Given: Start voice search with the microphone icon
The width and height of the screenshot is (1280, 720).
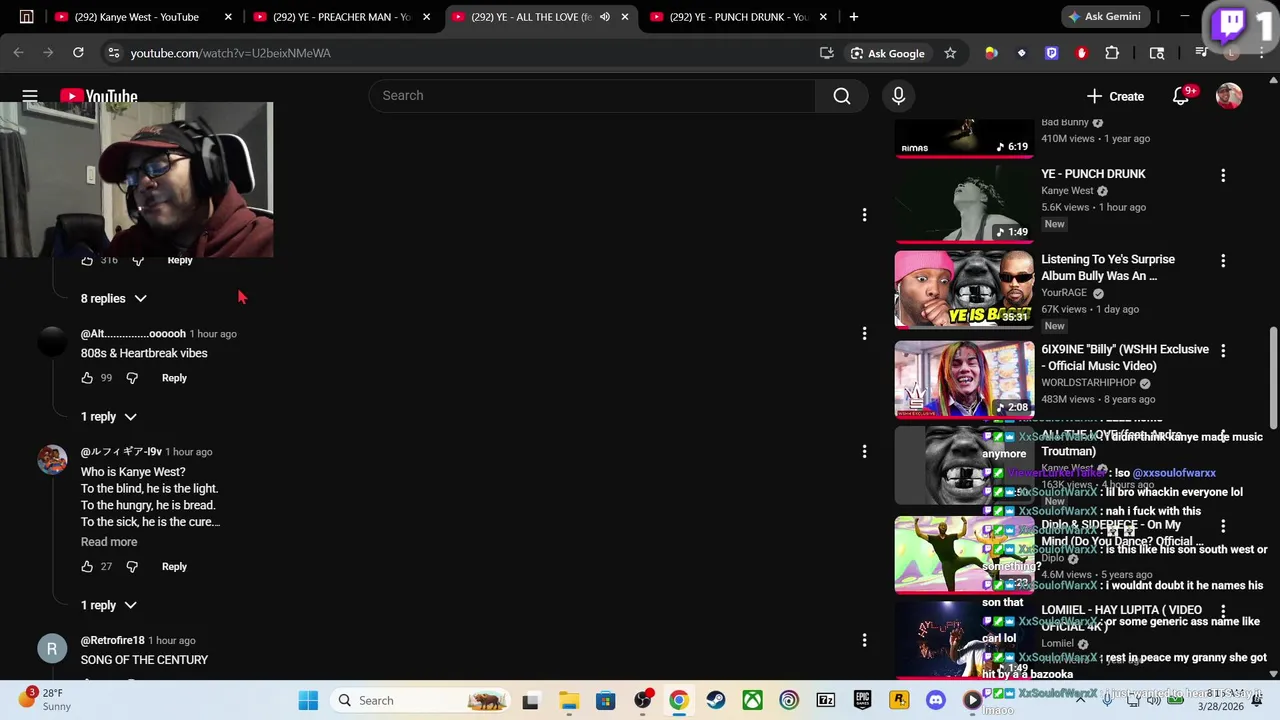Looking at the screenshot, I should pos(898,96).
